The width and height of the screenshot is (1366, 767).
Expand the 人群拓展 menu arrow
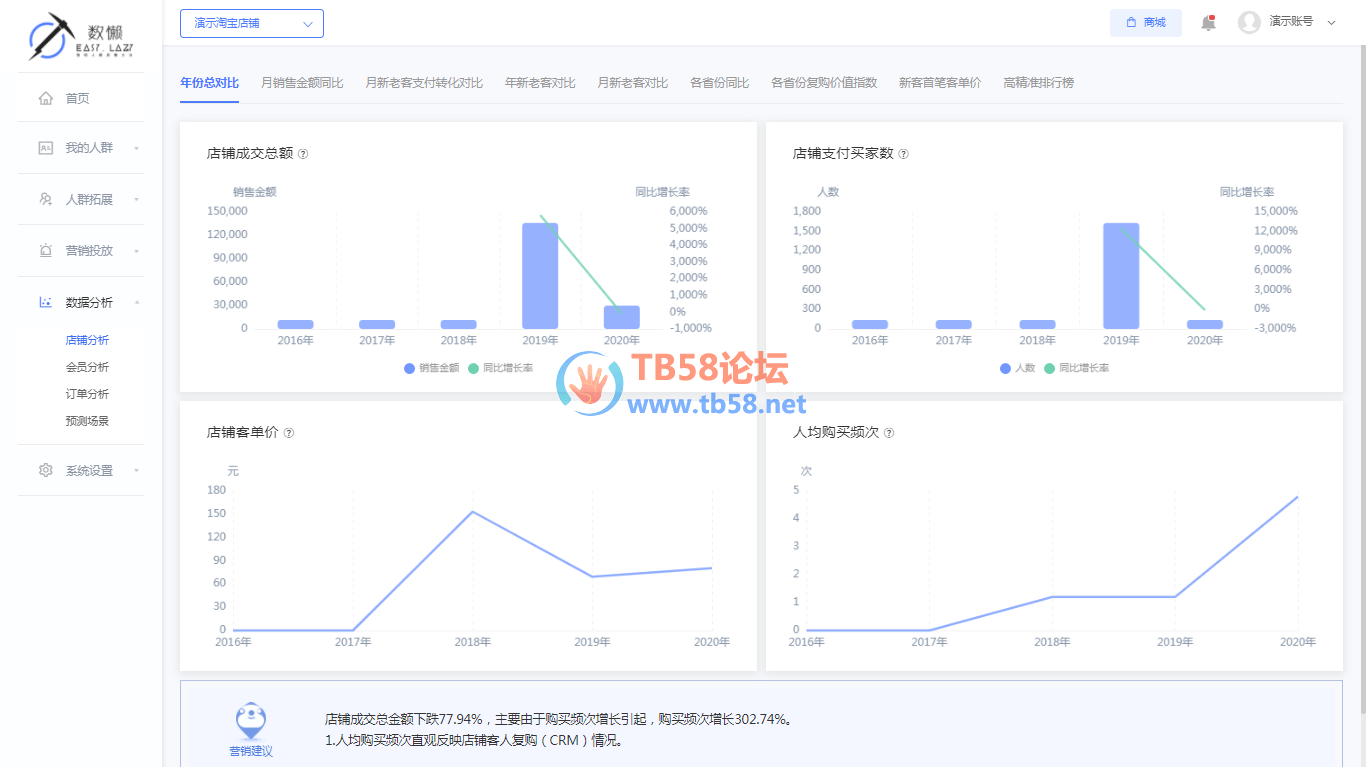(136, 200)
